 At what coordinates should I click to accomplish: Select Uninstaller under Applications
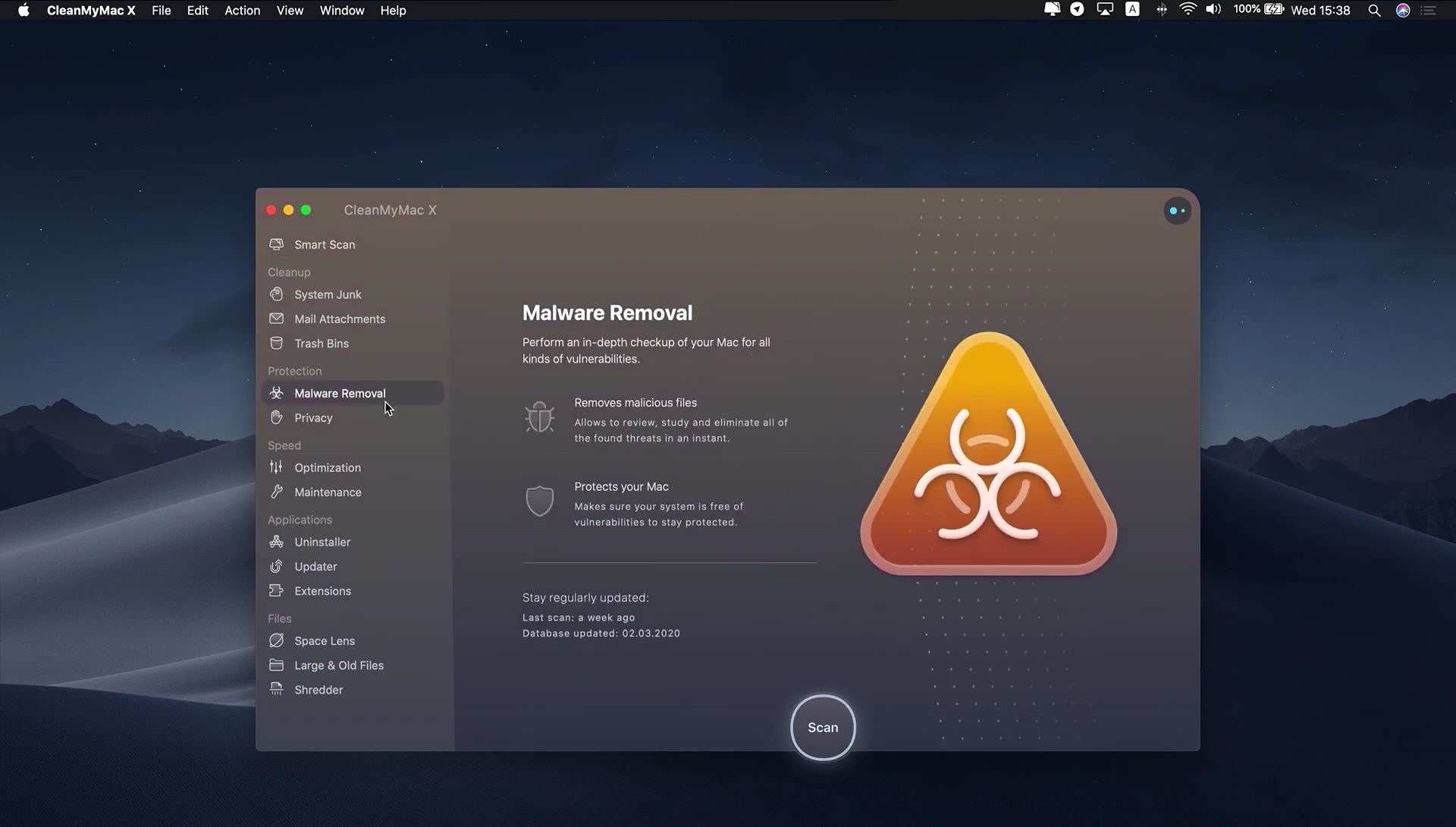[x=353, y=542]
